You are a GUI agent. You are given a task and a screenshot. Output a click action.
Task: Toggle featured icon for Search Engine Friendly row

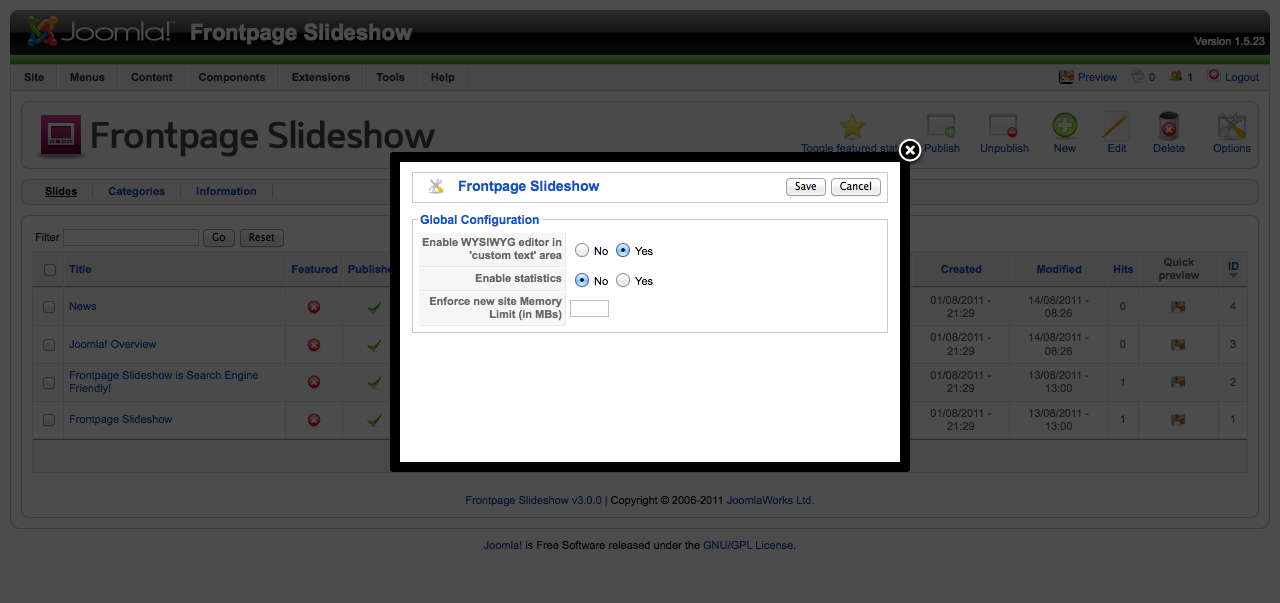[x=314, y=382]
